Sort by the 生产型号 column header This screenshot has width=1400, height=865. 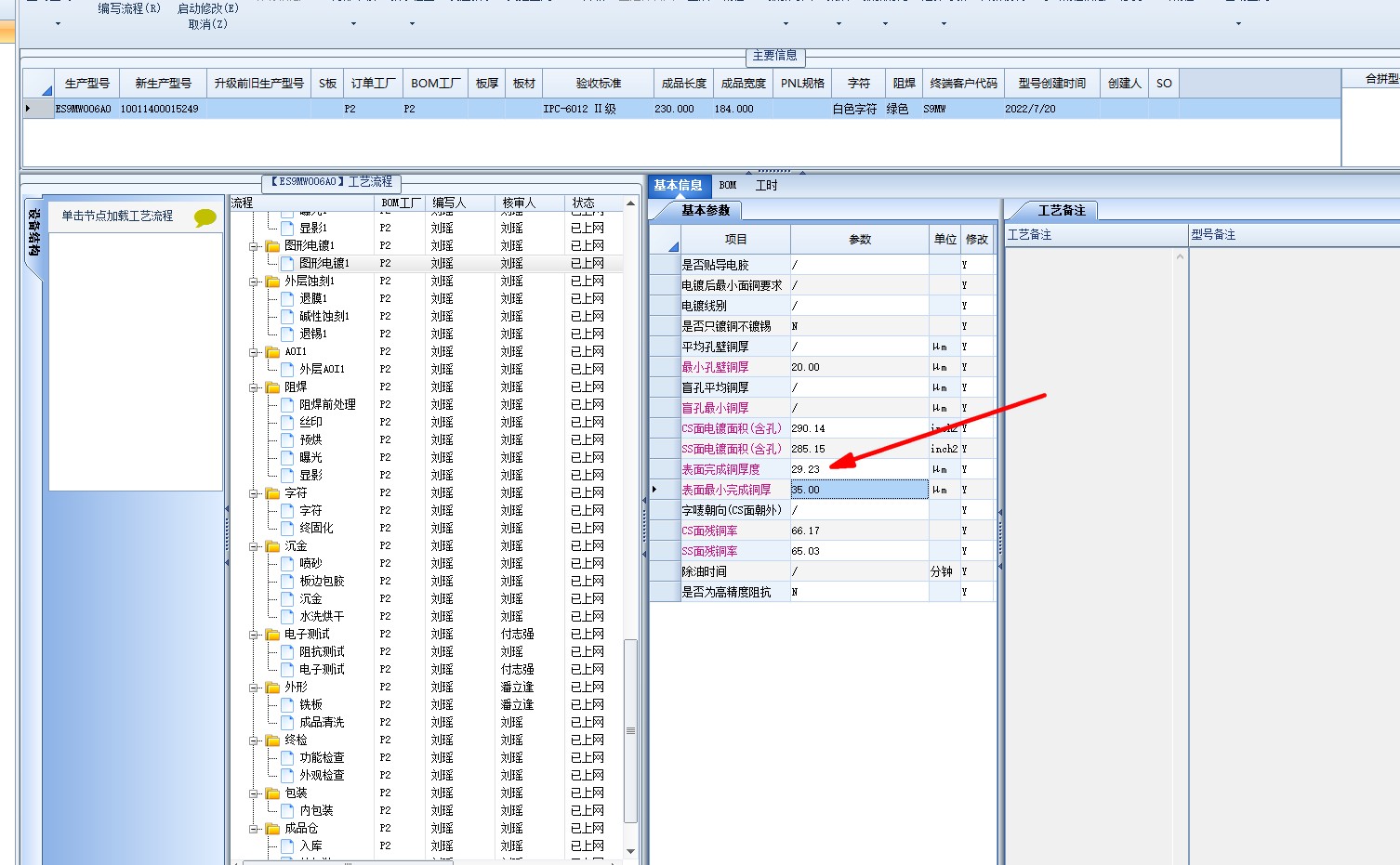point(86,83)
